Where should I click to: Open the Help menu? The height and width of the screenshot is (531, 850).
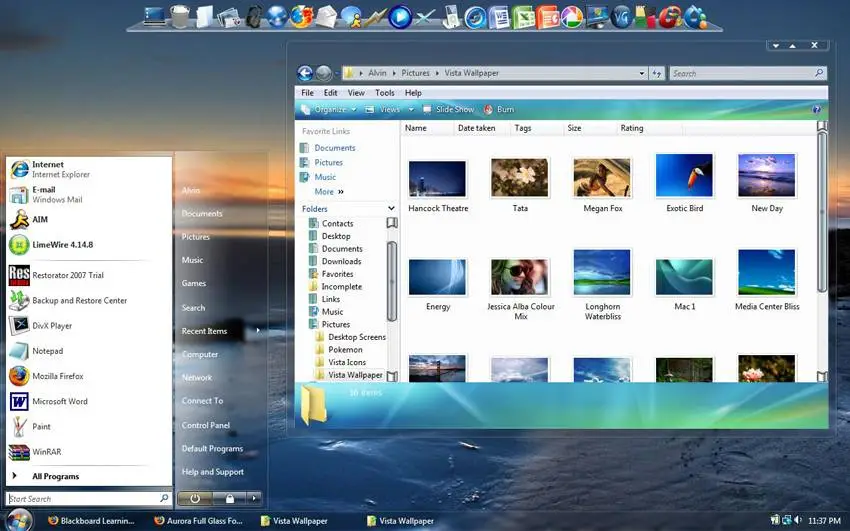tap(413, 93)
